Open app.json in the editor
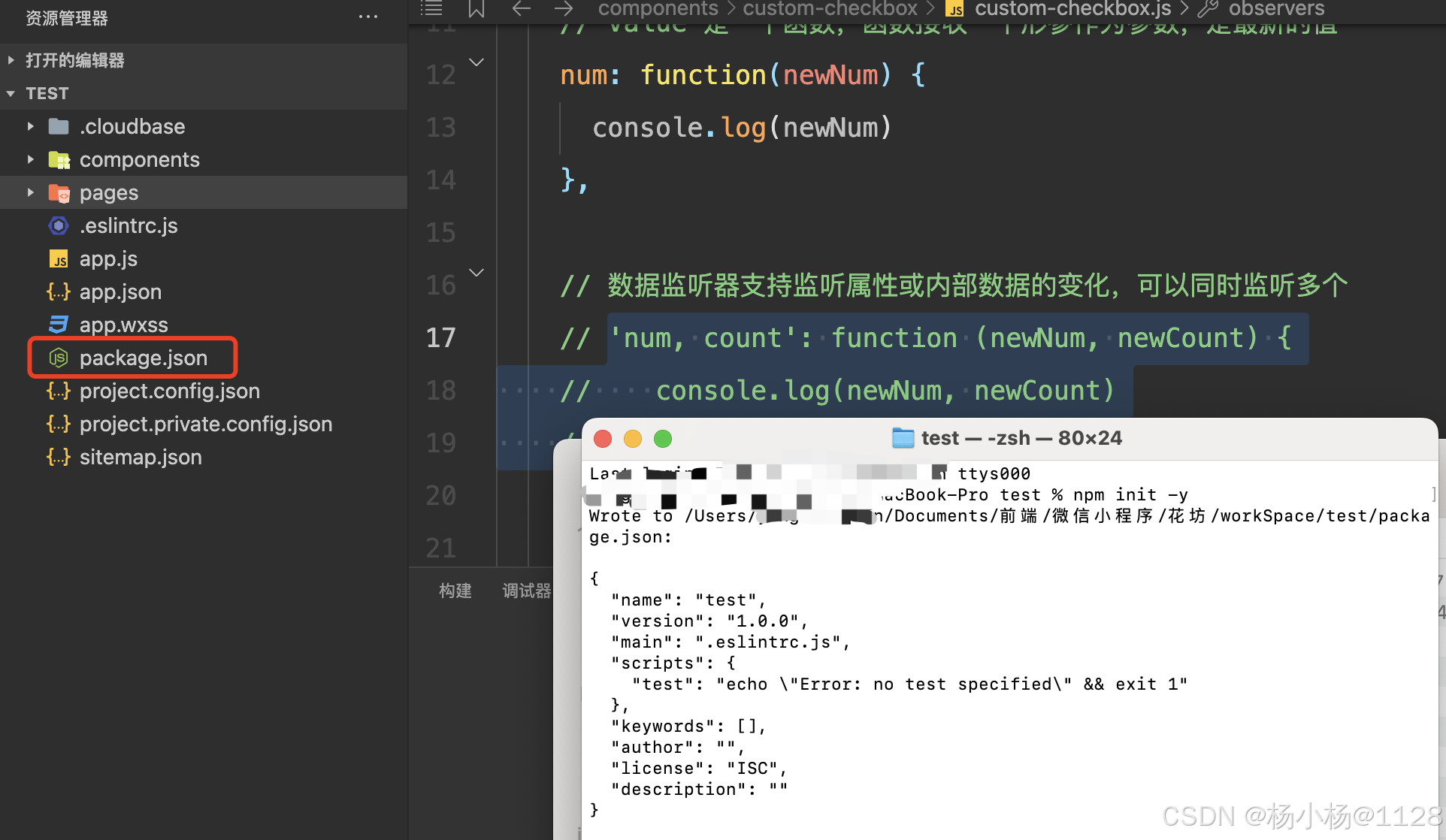1446x840 pixels. 120,292
